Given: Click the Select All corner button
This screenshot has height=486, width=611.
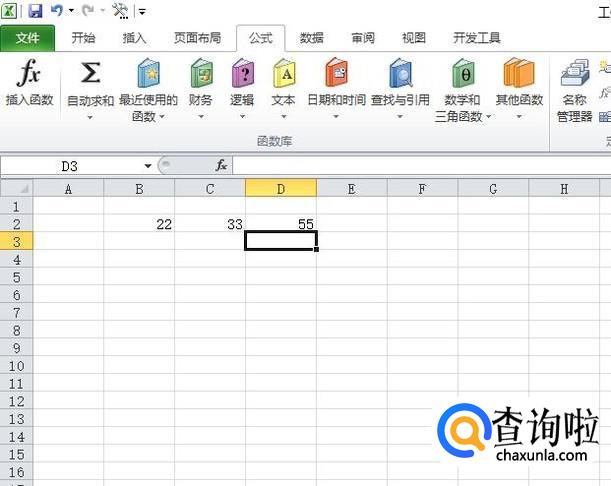Looking at the screenshot, I should (x=17, y=189).
